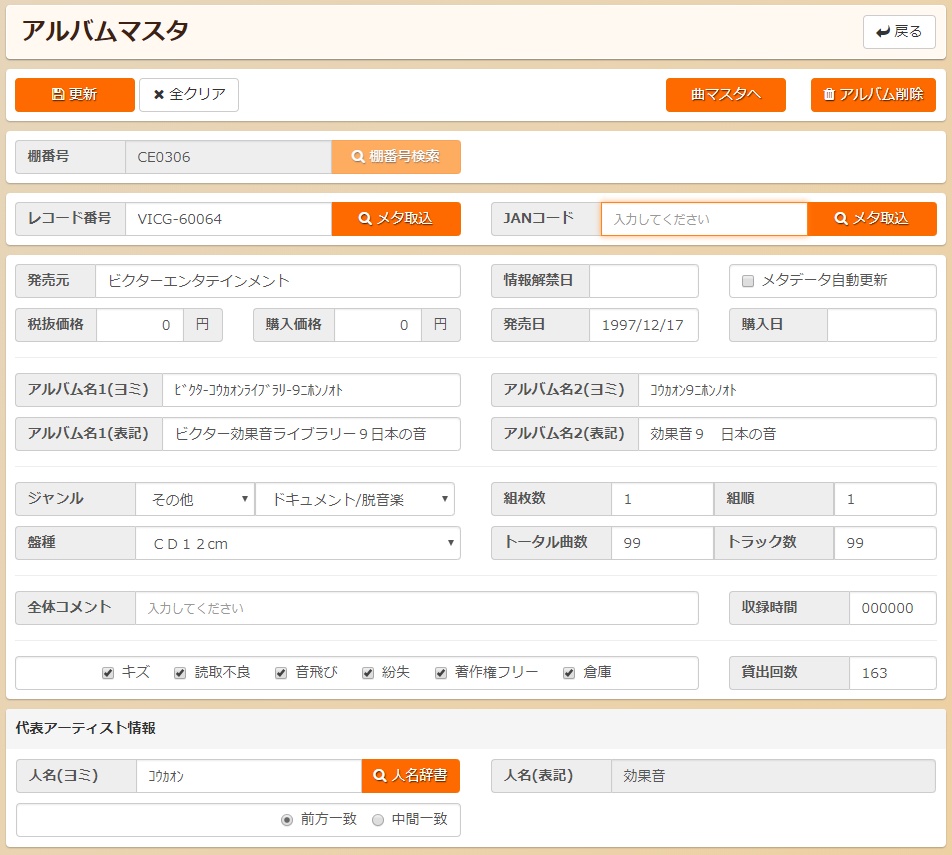Go to 曲マスタへ song master

tap(726, 95)
